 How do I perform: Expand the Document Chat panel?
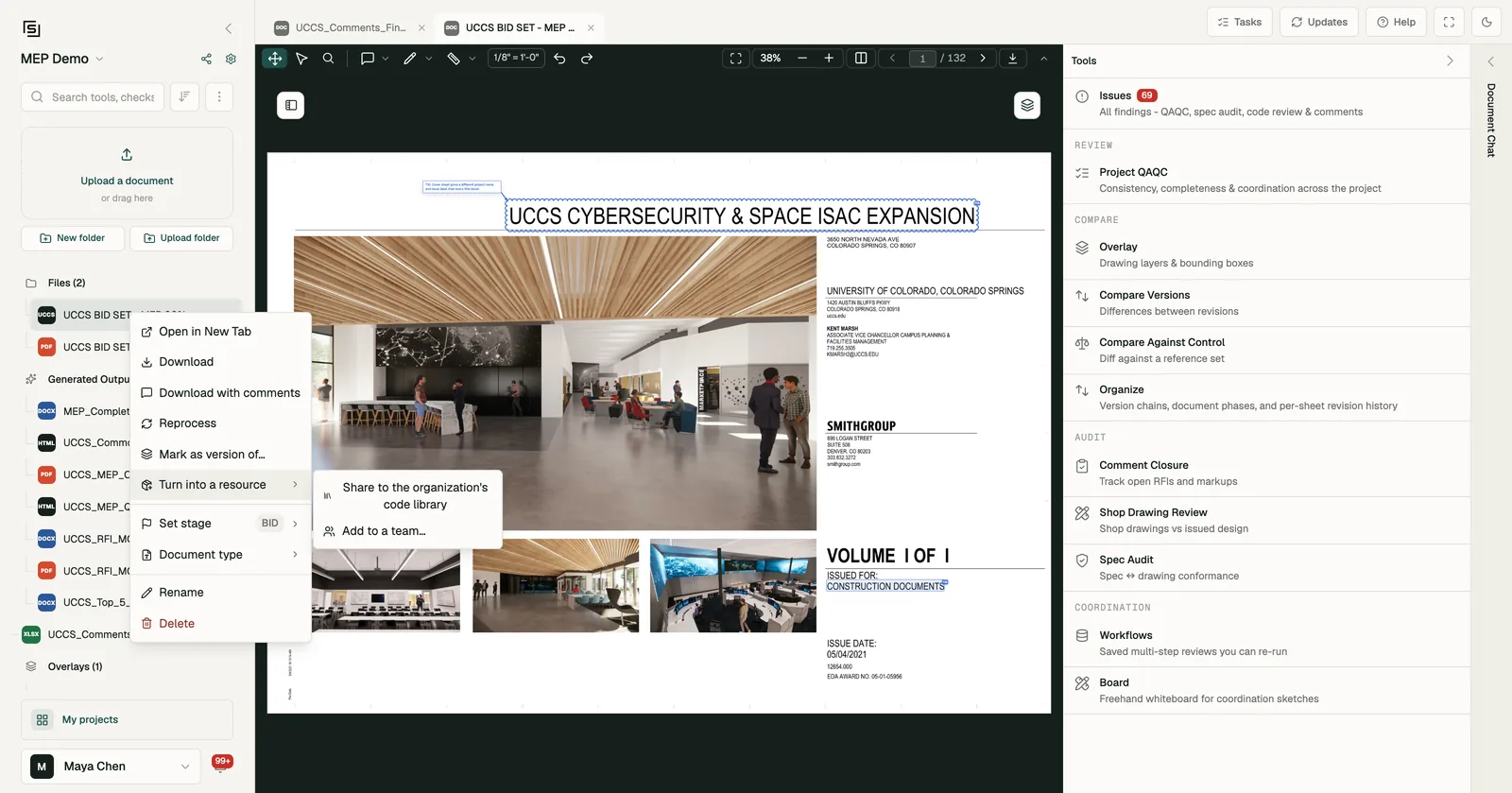pyautogui.click(x=1491, y=61)
